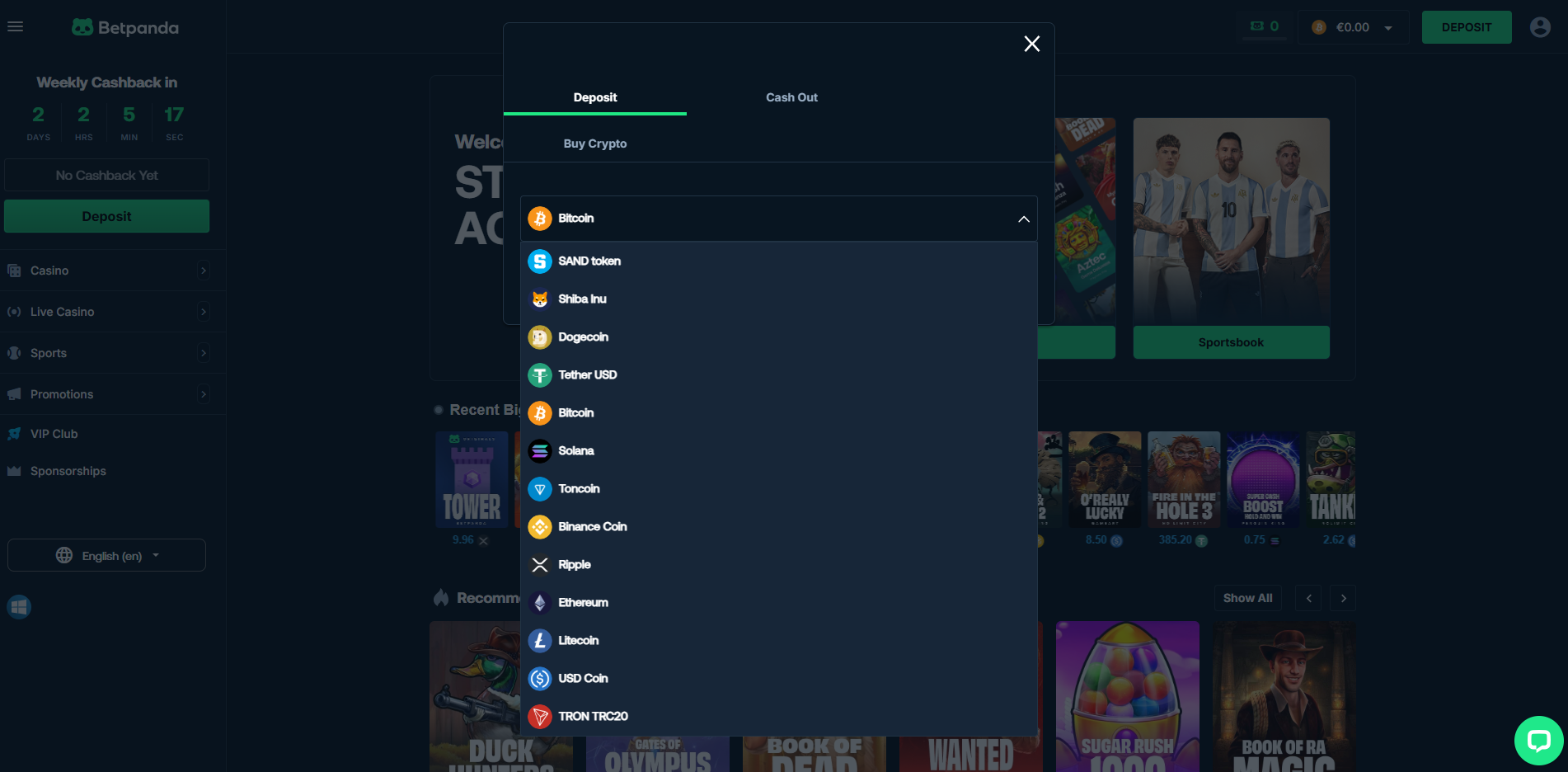Open the user profile account icon
Viewport: 1568px width, 772px height.
(x=1540, y=27)
